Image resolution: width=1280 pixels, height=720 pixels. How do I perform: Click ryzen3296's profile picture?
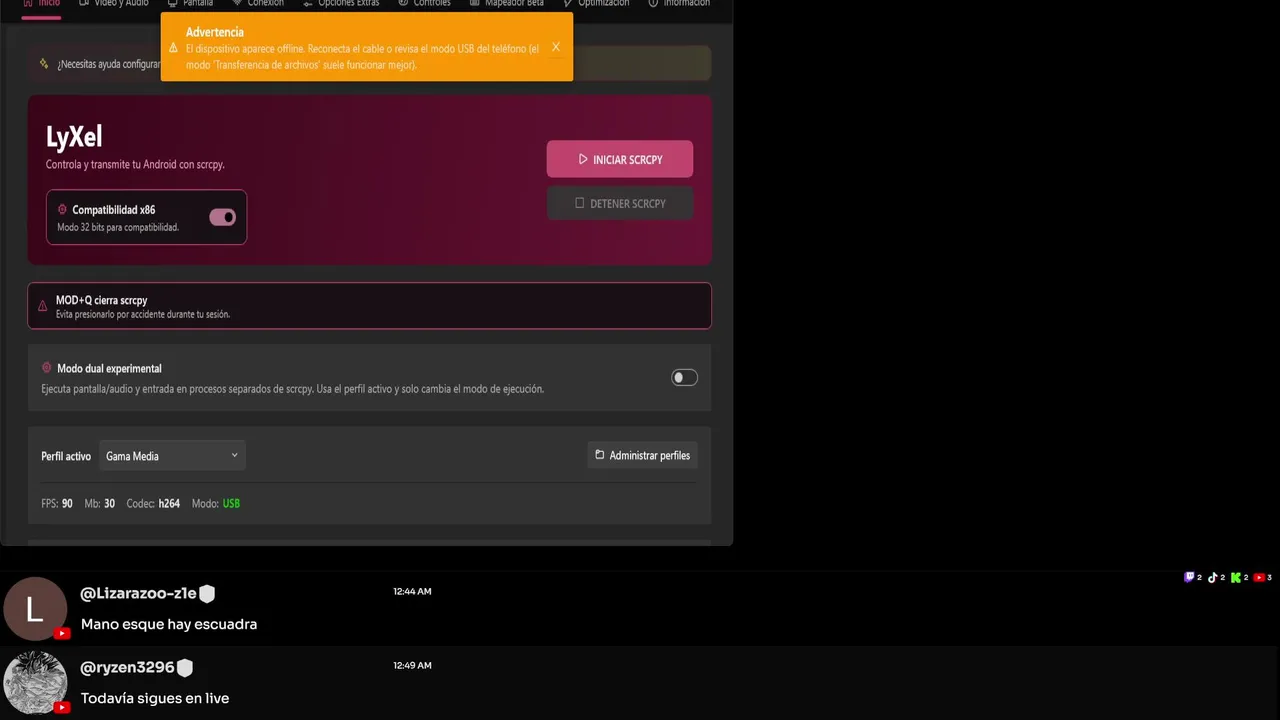(x=35, y=683)
